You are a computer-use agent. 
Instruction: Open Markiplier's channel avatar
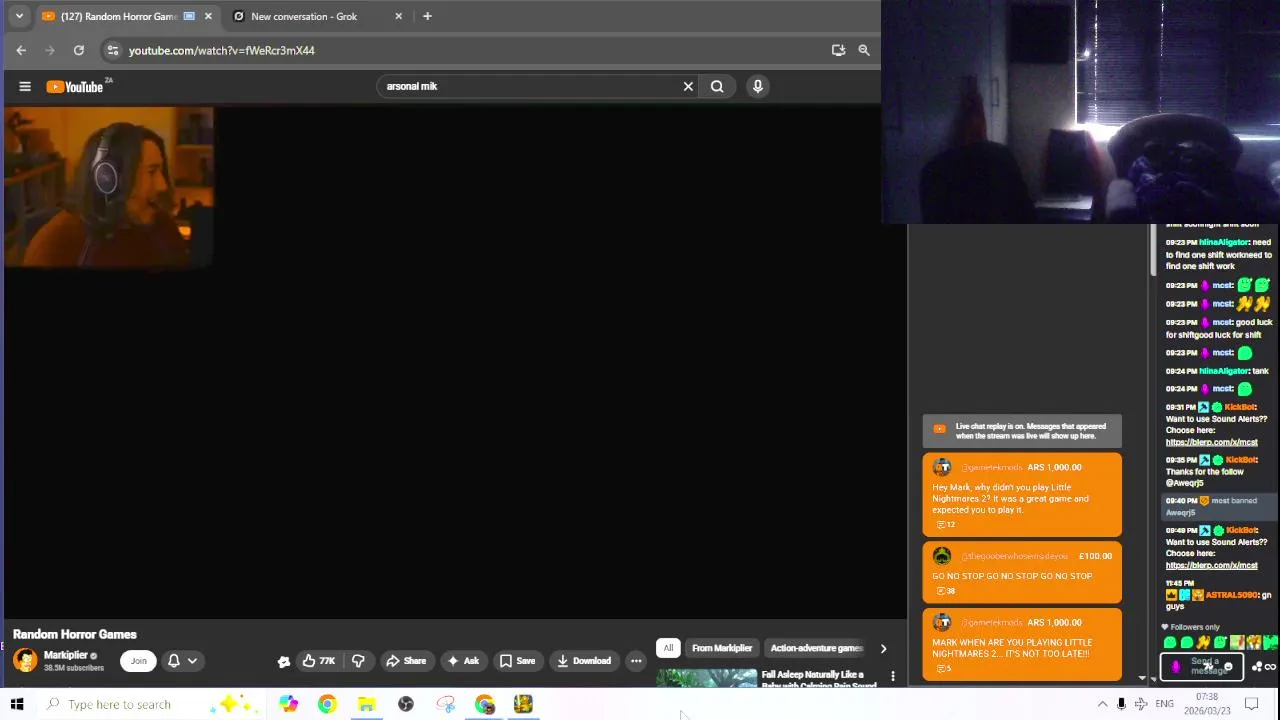pyautogui.click(x=25, y=660)
